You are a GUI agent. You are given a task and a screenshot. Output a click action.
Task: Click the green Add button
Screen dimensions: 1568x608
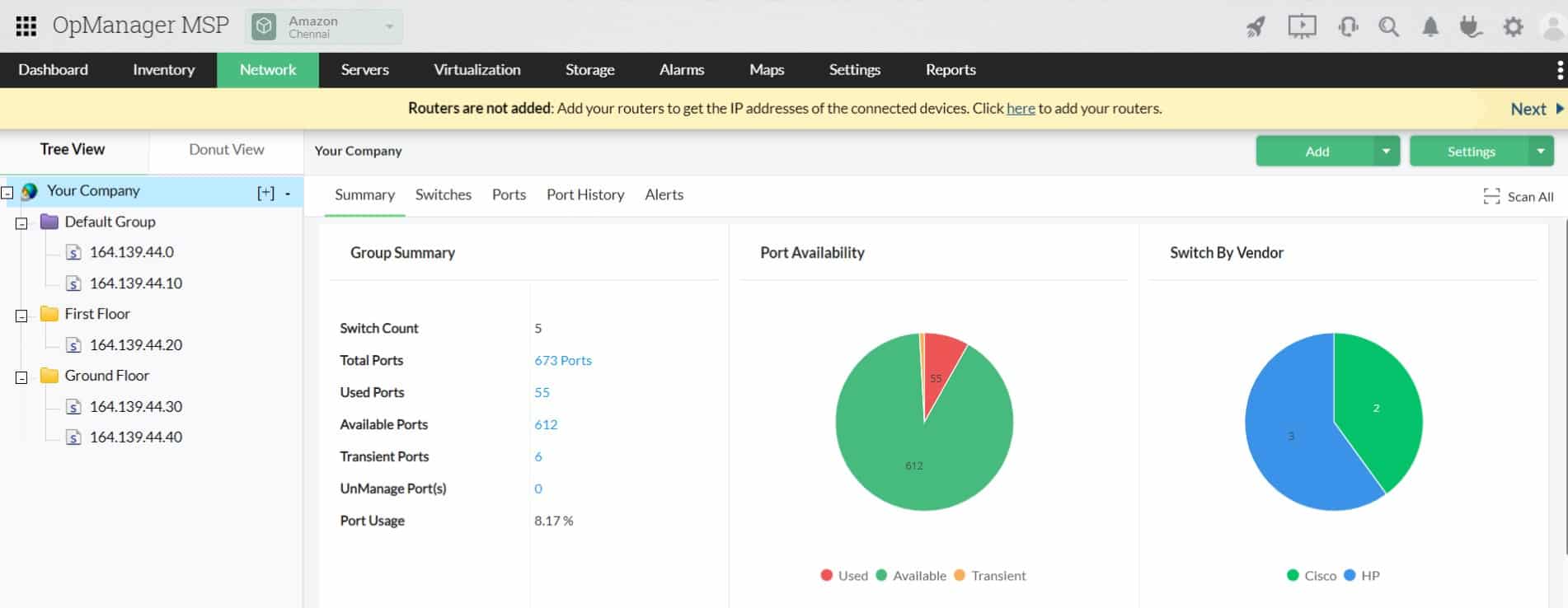pyautogui.click(x=1317, y=152)
